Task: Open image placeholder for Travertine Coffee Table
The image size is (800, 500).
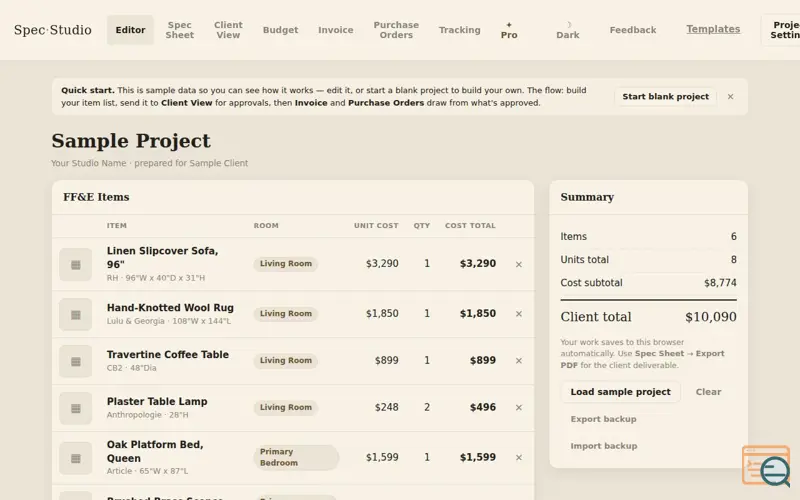Action: pyautogui.click(x=76, y=361)
